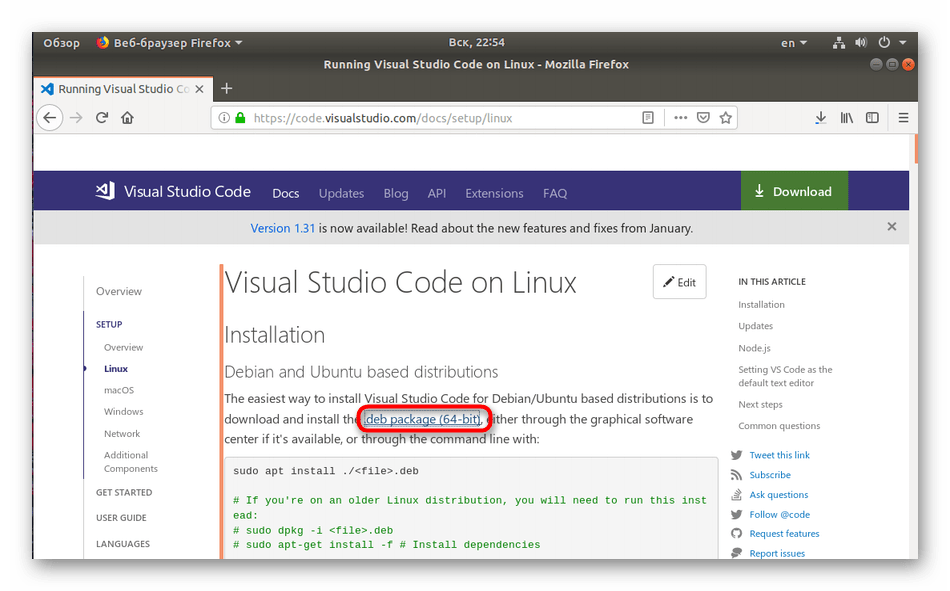Click the Firefox reload page icon
The width and height of the screenshot is (950, 591).
click(102, 118)
